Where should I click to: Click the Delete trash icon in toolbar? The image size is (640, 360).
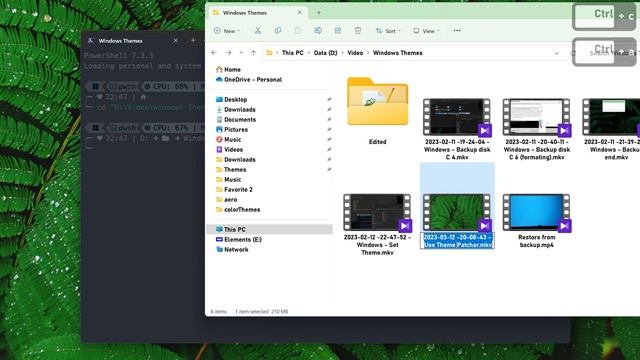[x=358, y=31]
